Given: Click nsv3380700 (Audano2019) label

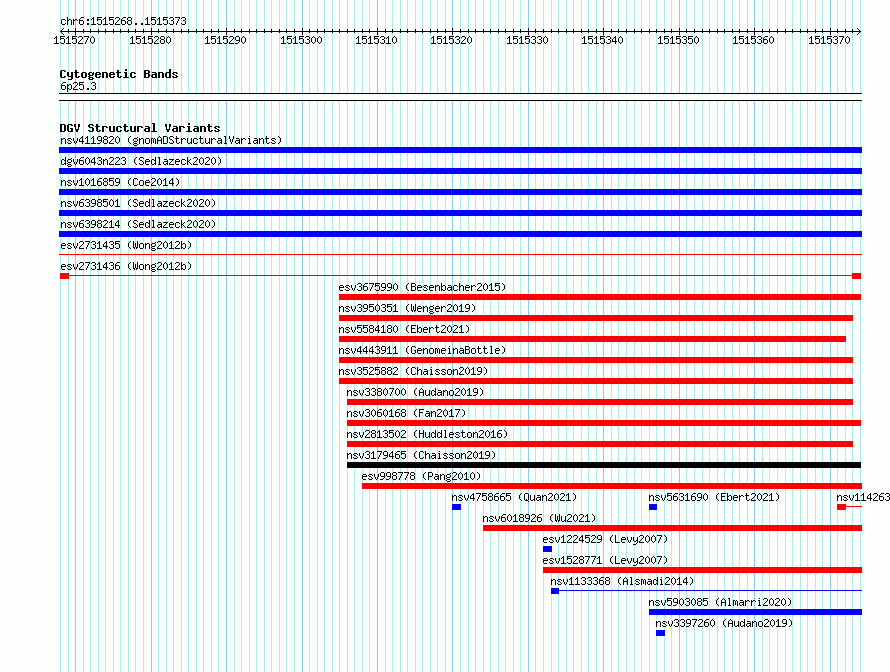Looking at the screenshot, I should (415, 392).
